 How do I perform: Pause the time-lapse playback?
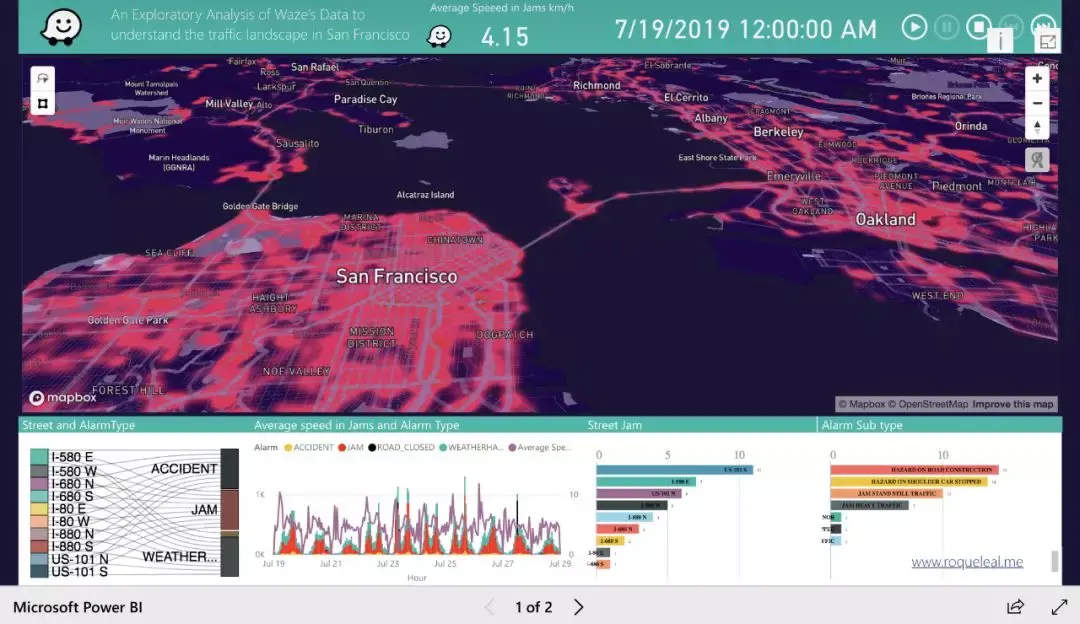[x=946, y=28]
